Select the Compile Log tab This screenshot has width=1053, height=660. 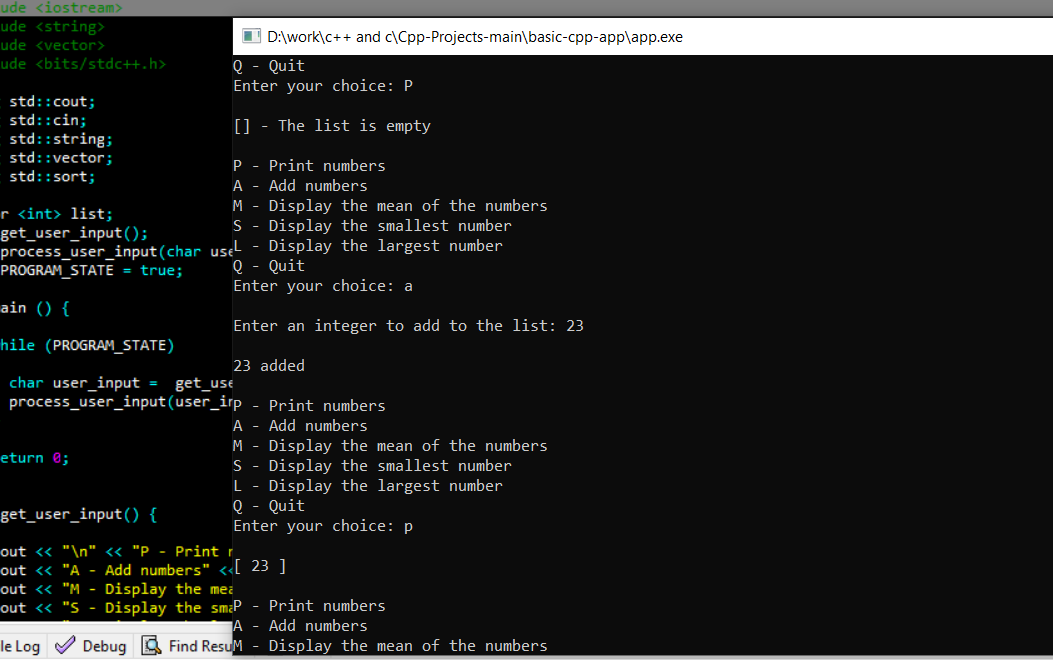click(x=20, y=645)
